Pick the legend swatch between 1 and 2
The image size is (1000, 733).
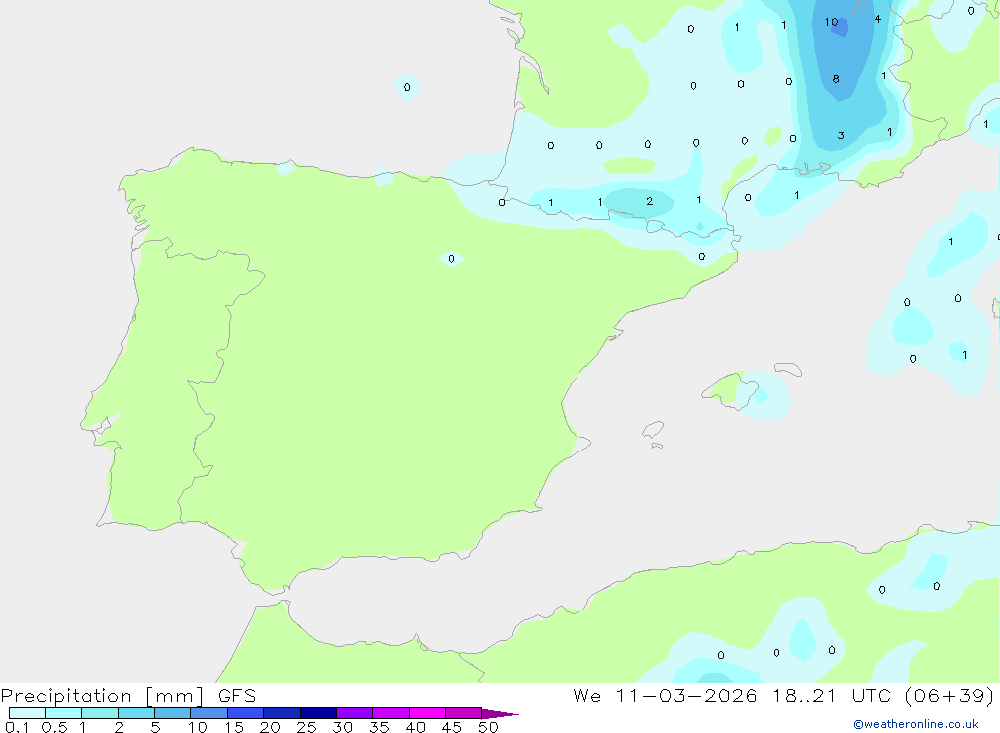tap(99, 713)
